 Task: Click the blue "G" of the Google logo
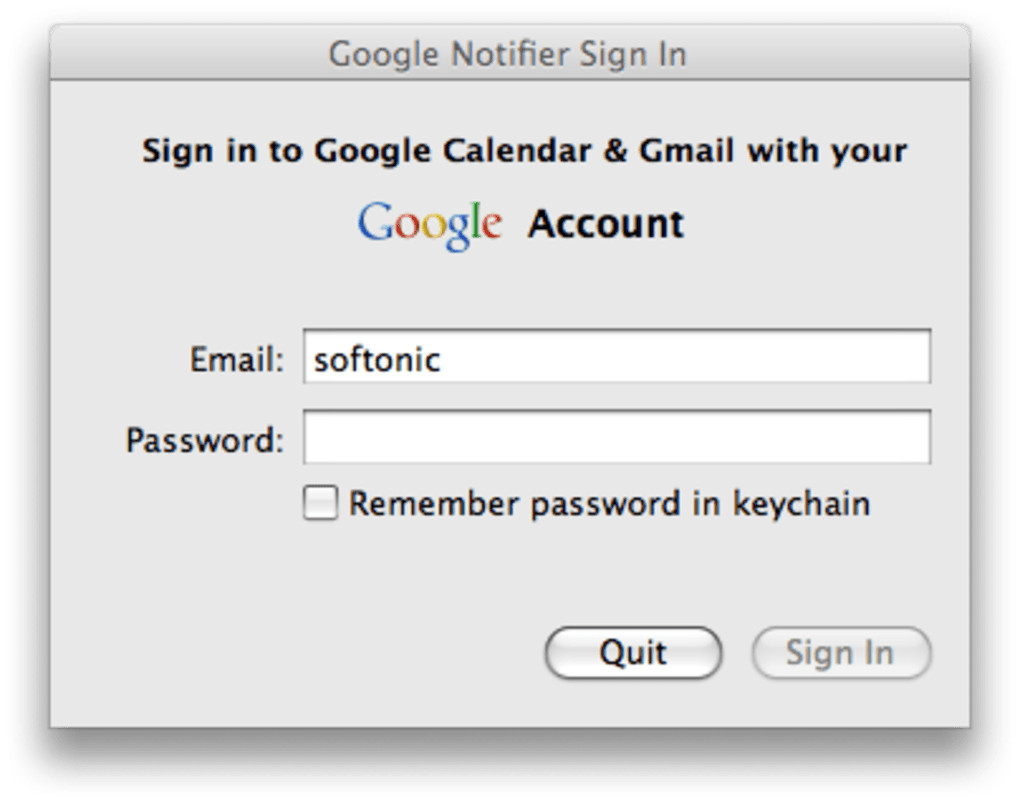[374, 222]
